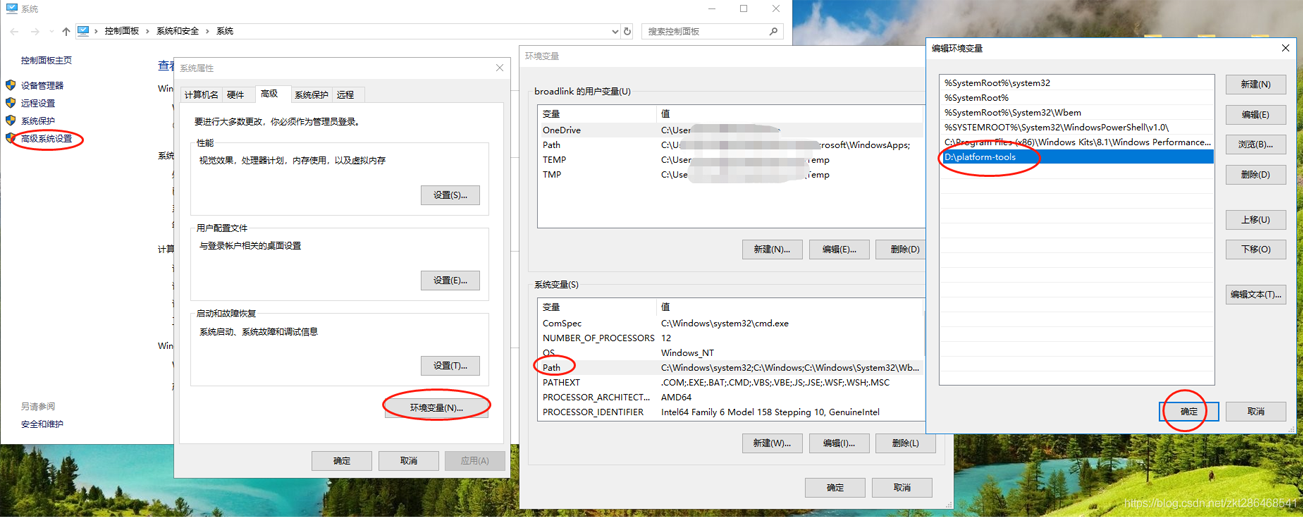The height and width of the screenshot is (517, 1303).
Task: Click the up-one-level arrow in the navigation bar
Action: point(66,32)
